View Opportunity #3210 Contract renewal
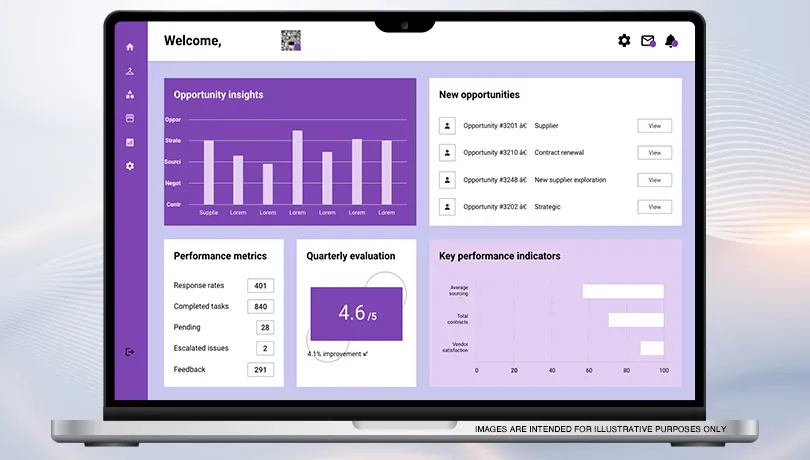Viewport: 810px width, 460px height. 654,153
